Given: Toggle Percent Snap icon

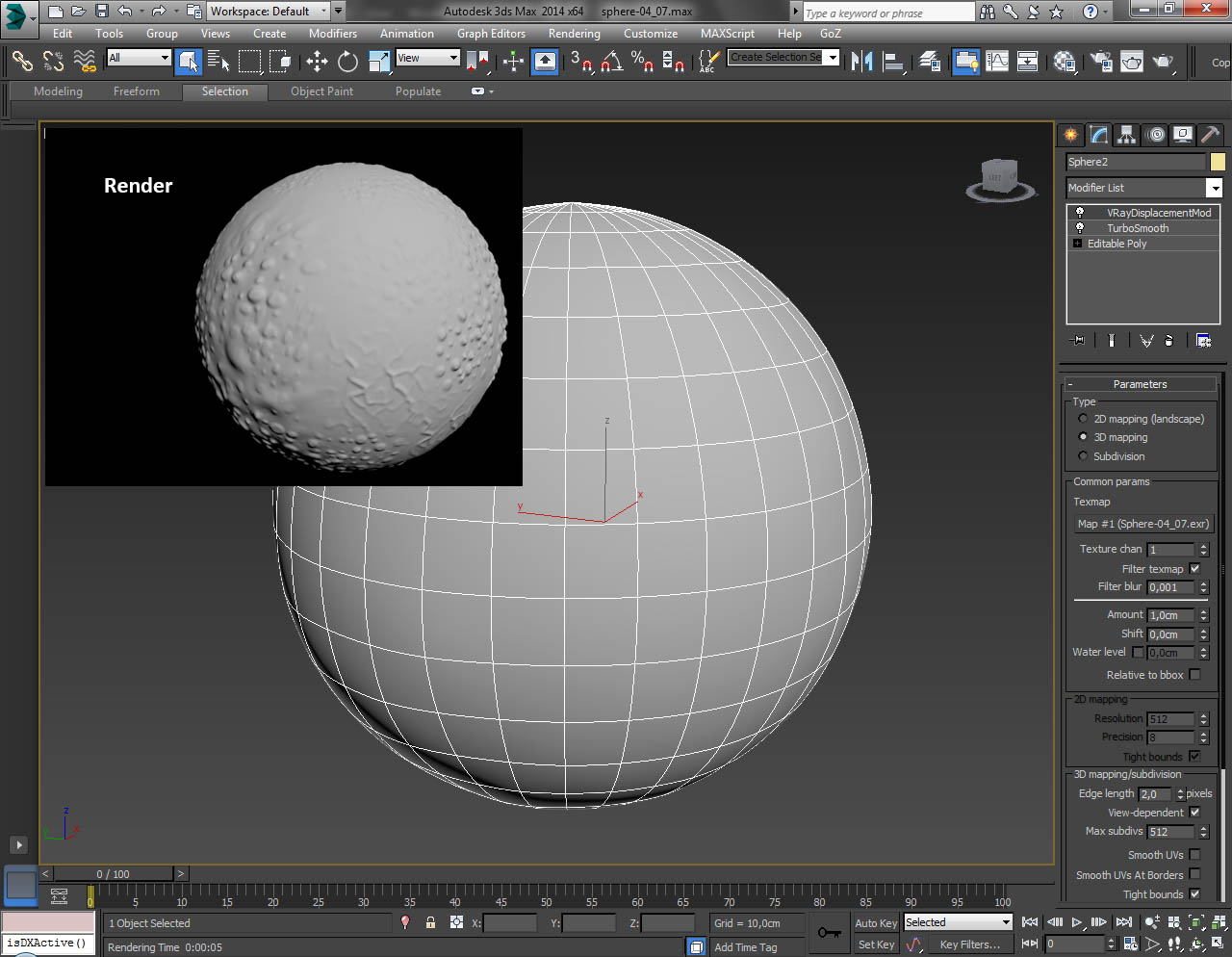Looking at the screenshot, I should click(x=642, y=62).
